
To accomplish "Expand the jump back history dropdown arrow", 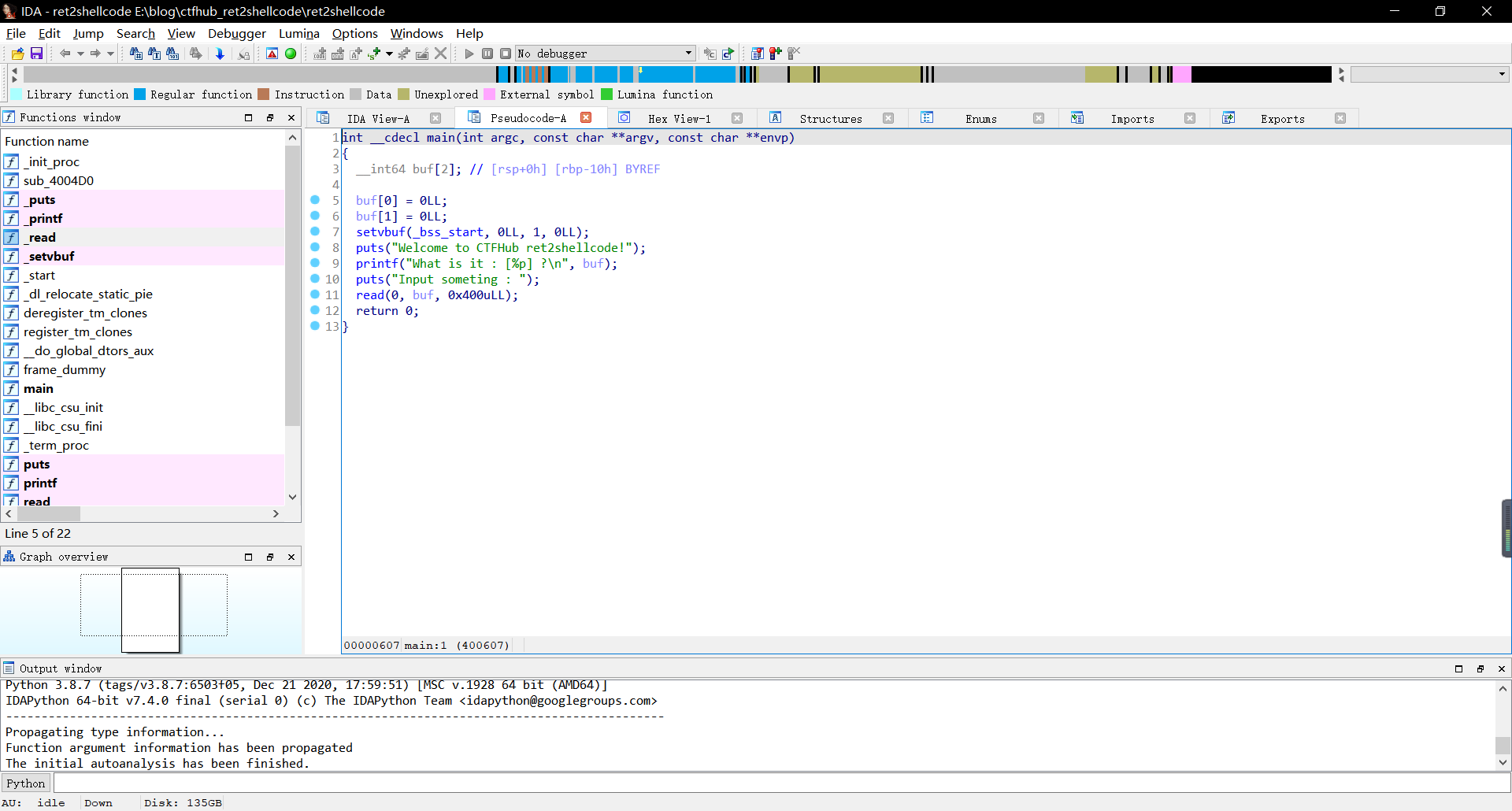I will pyautogui.click(x=80, y=54).
